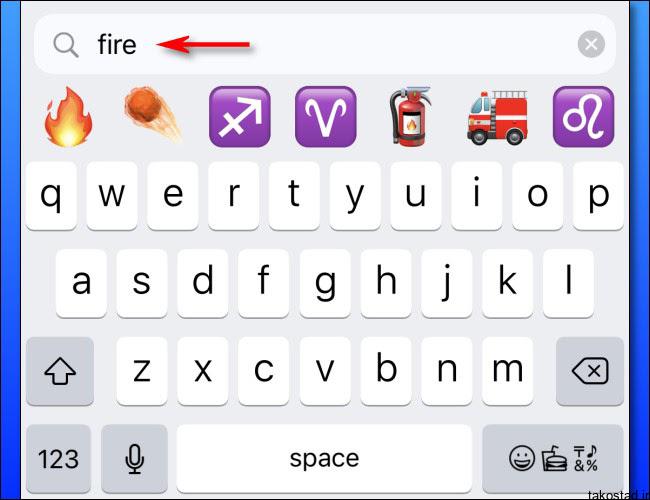Viewport: 650px width, 500px height.
Task: Tap the letter m key
Action: point(507,371)
